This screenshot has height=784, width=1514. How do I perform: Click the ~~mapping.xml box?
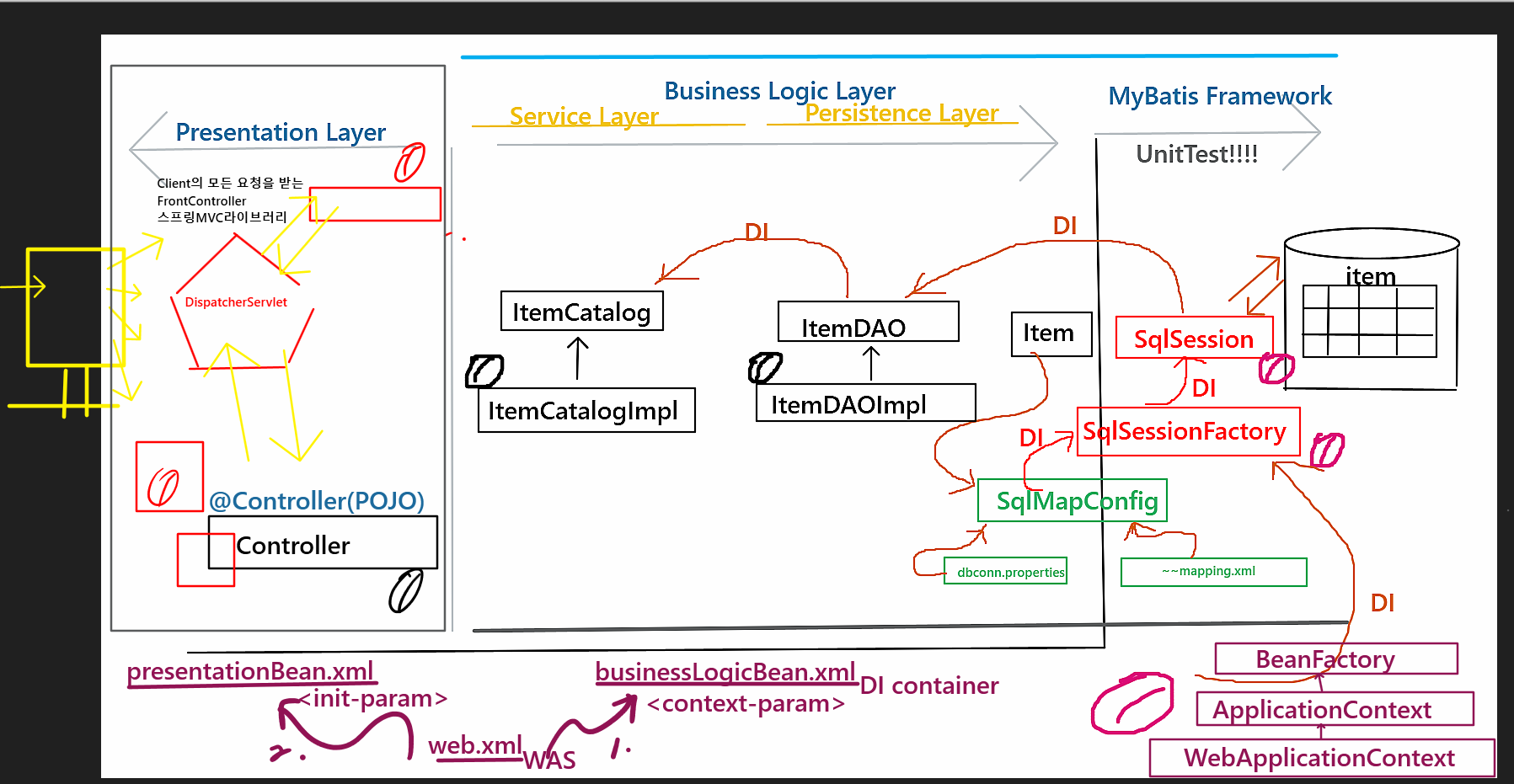click(1214, 572)
